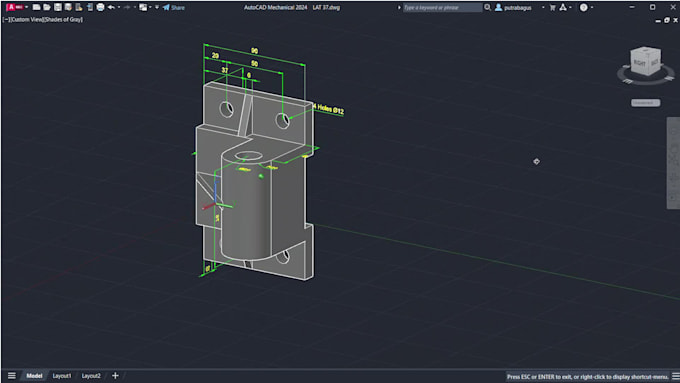Open the user account dropdown arrow
Screen dimensions: 680x383
point(543,7)
